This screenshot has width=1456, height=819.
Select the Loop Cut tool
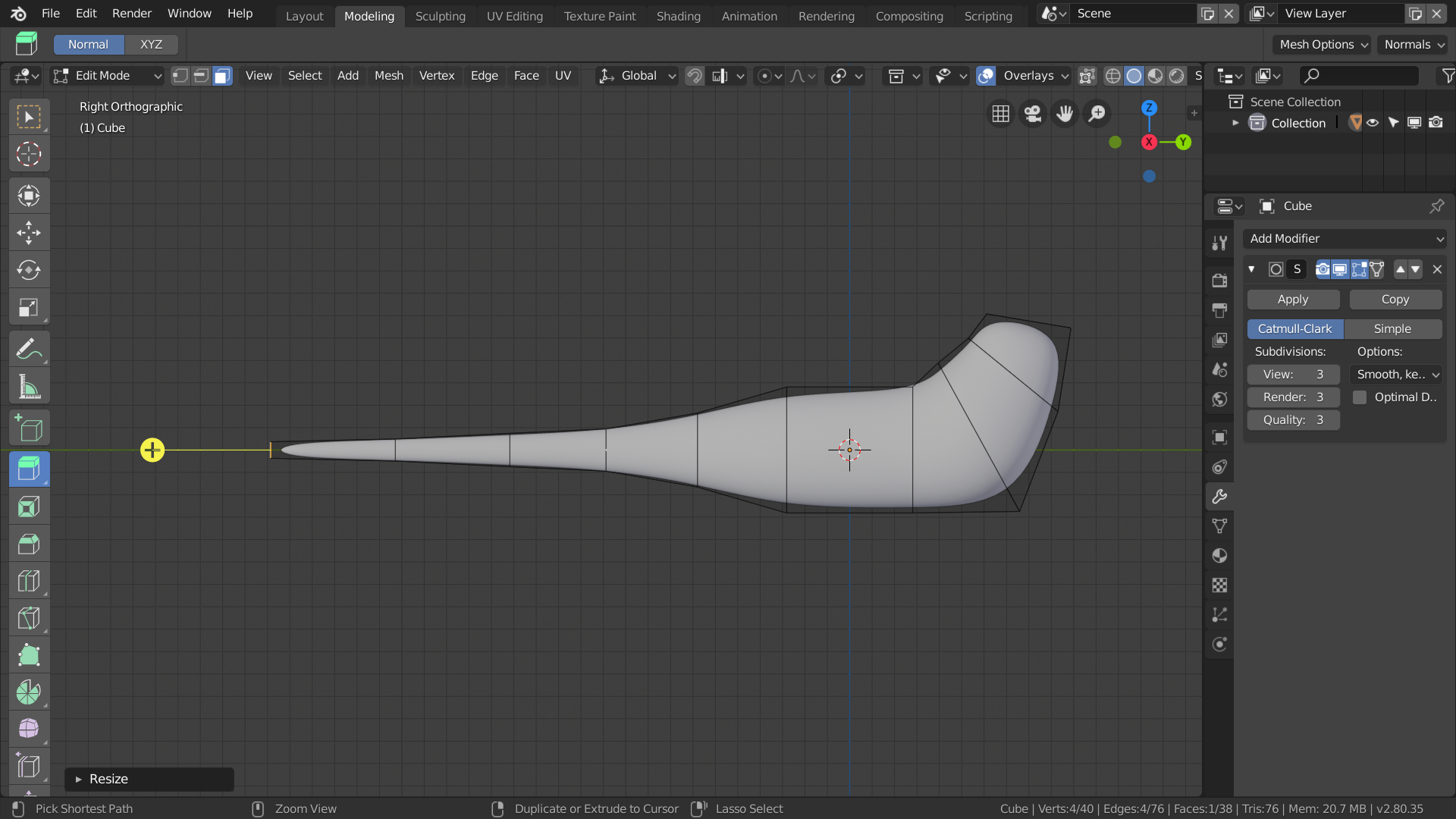(x=29, y=581)
